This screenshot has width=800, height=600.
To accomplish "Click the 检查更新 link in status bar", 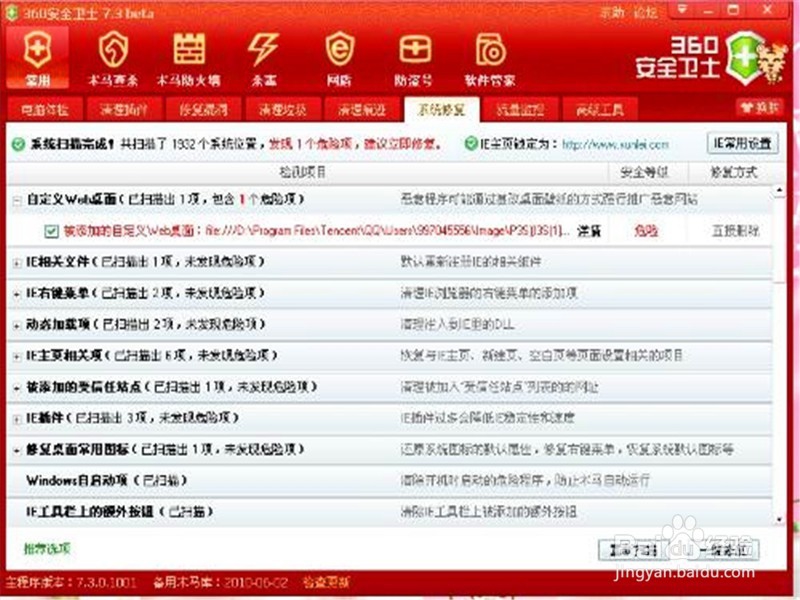I will coord(326,582).
